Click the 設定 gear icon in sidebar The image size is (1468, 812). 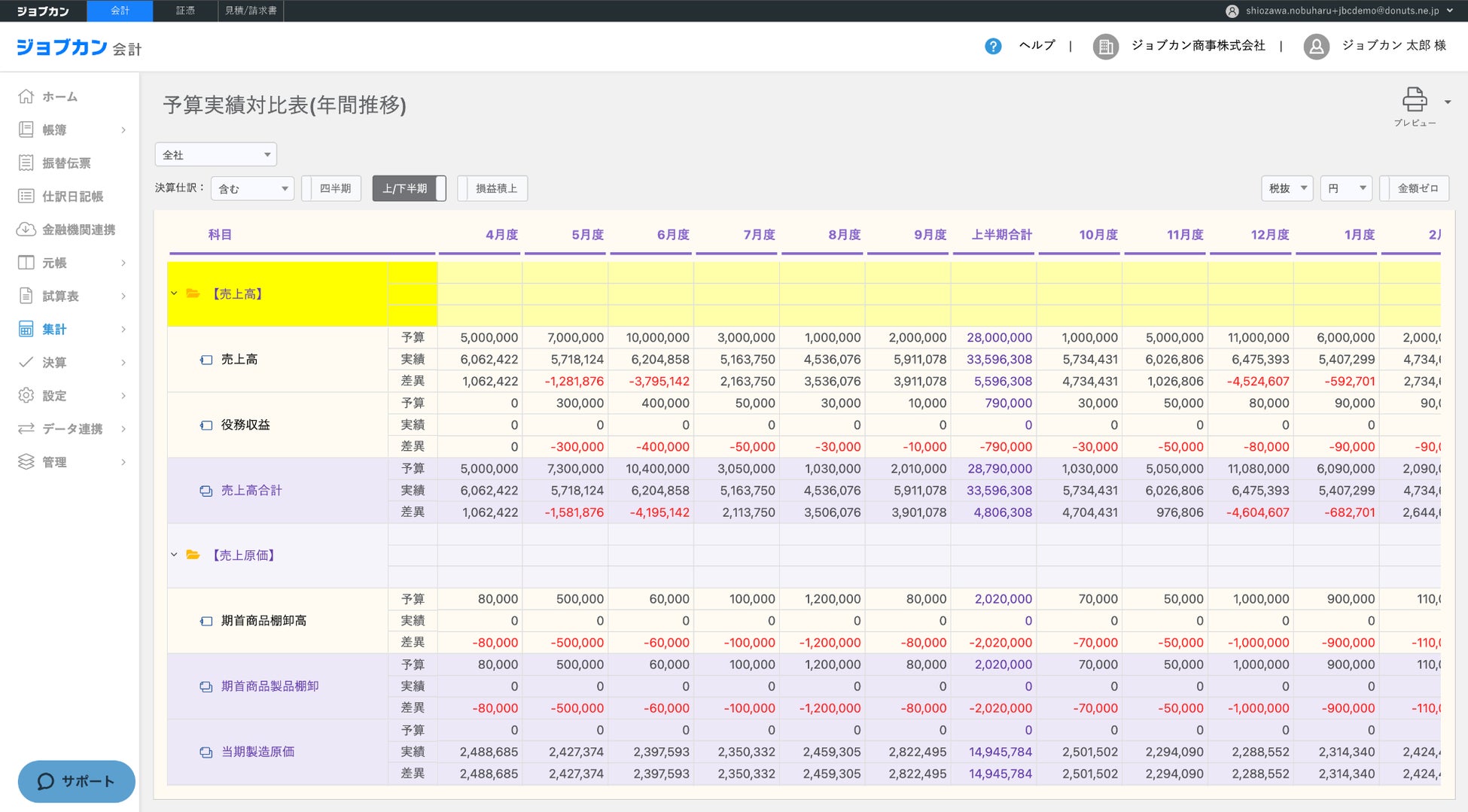coord(26,395)
